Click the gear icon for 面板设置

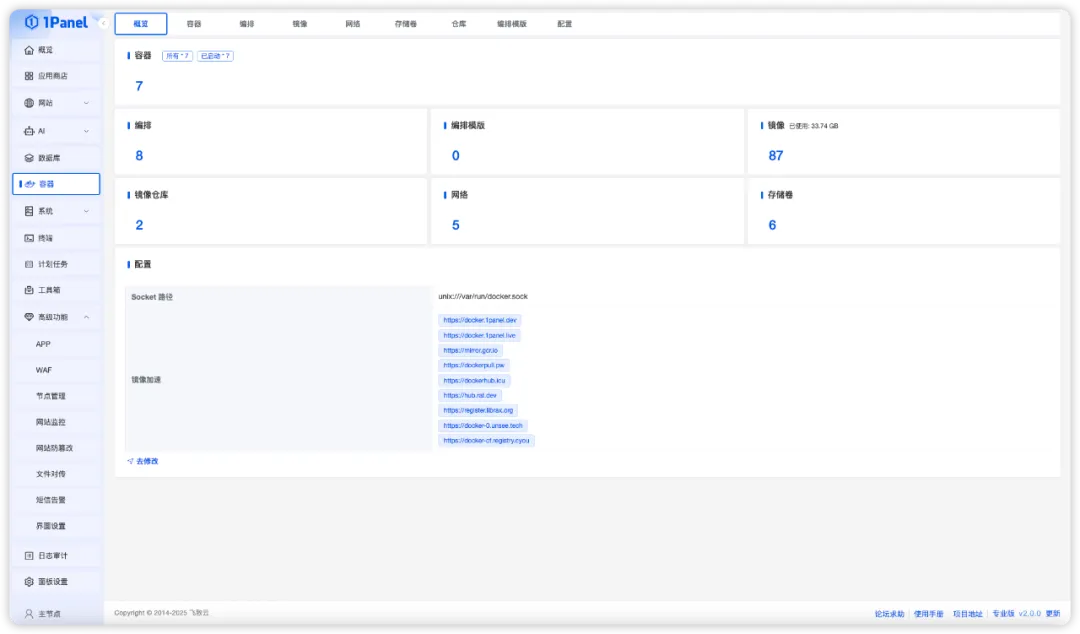pyautogui.click(x=29, y=582)
